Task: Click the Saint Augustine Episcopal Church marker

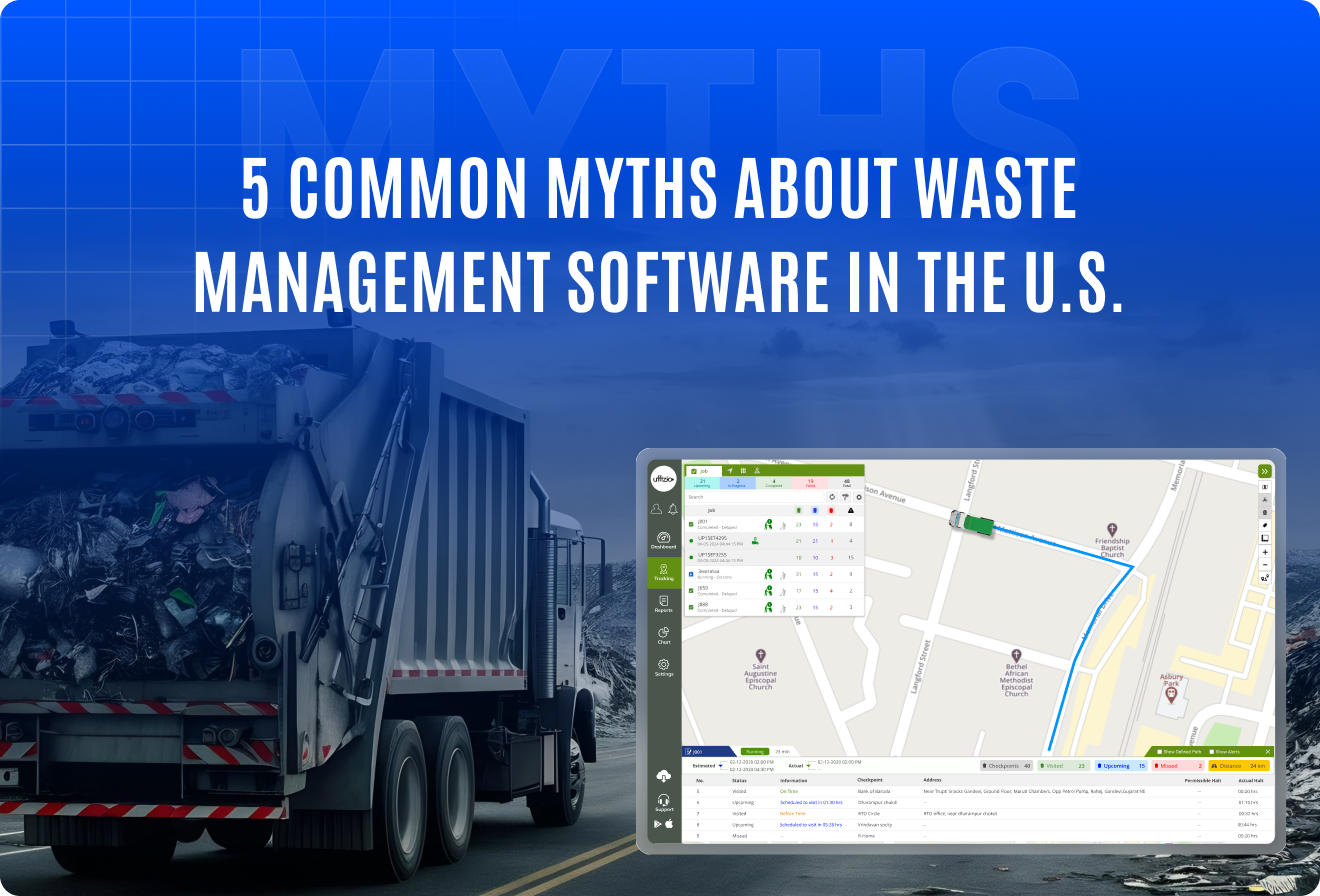Action: click(x=761, y=655)
